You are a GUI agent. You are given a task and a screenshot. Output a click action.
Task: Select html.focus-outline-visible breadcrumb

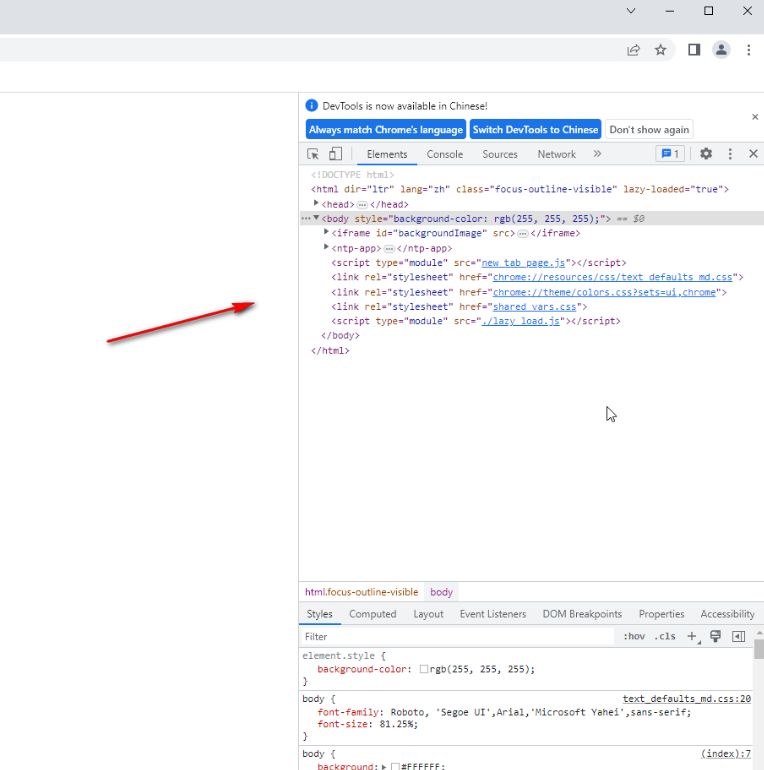[361, 592]
